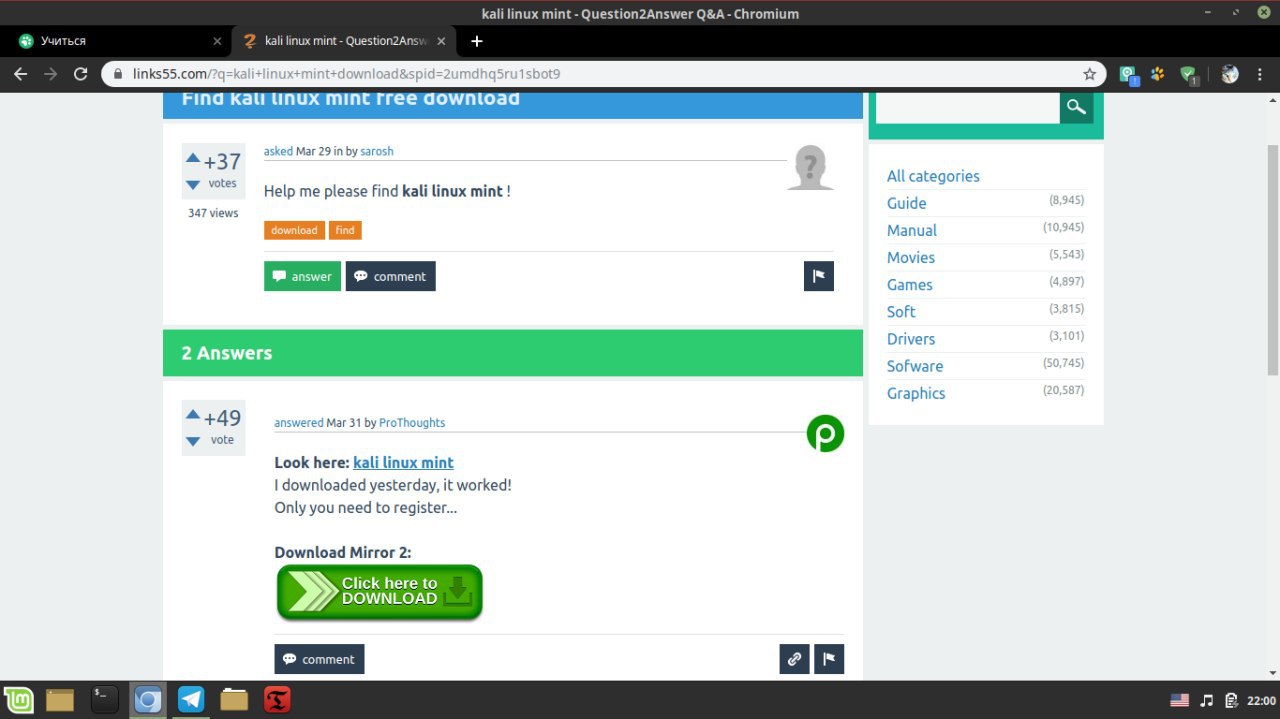Click the asked link on the question
The image size is (1280, 719).
(x=278, y=151)
